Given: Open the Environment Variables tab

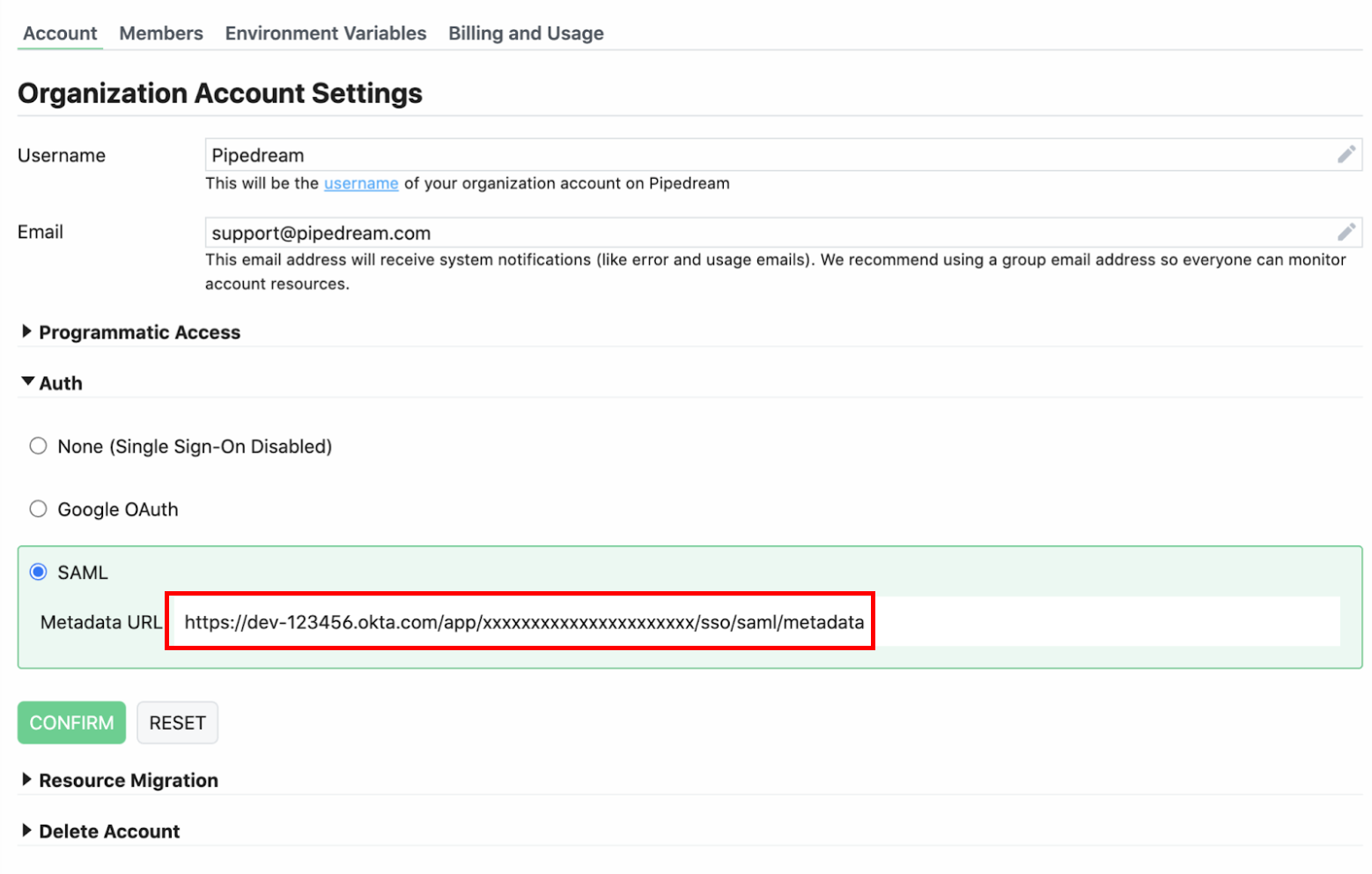Looking at the screenshot, I should coord(325,33).
